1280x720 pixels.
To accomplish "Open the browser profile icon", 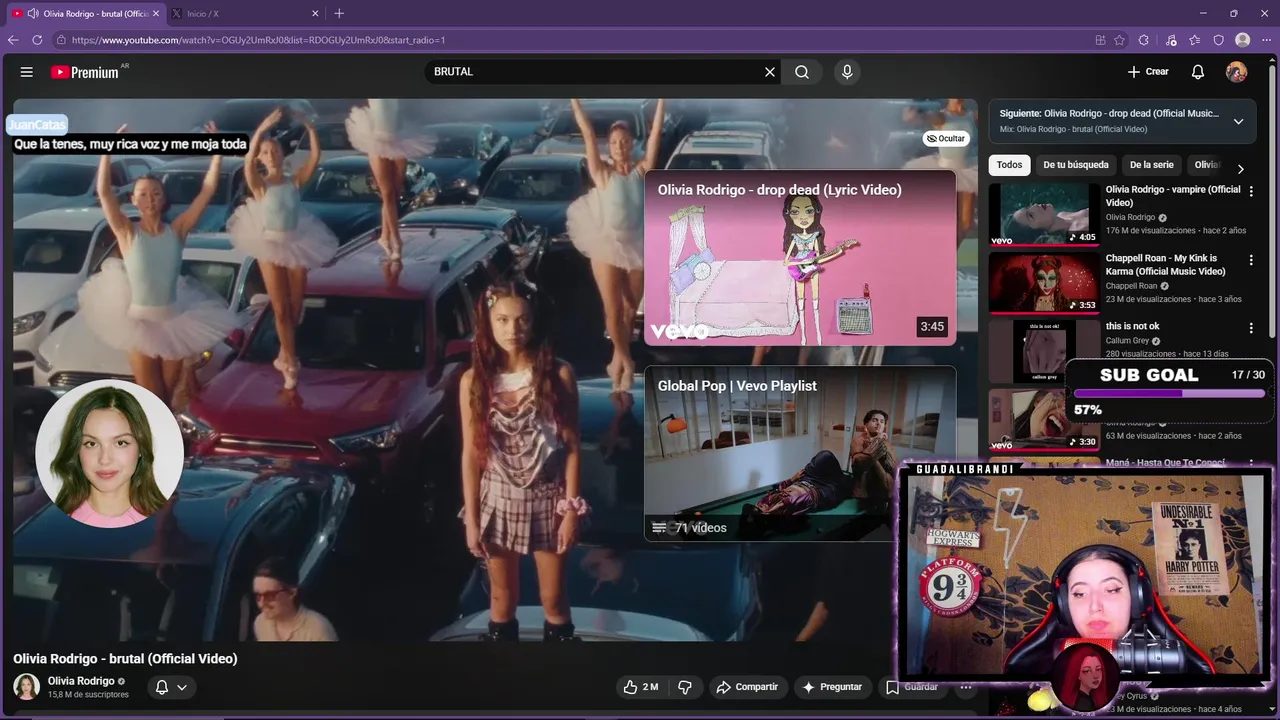I will [1243, 40].
